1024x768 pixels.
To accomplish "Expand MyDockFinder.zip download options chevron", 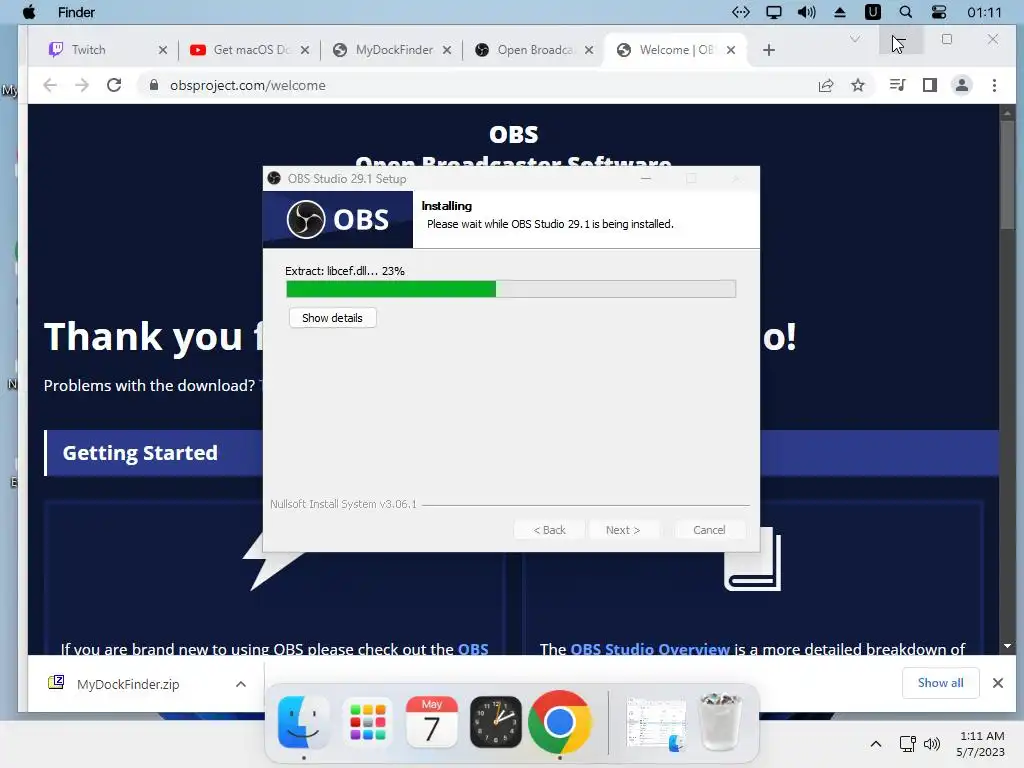I will click(x=240, y=684).
